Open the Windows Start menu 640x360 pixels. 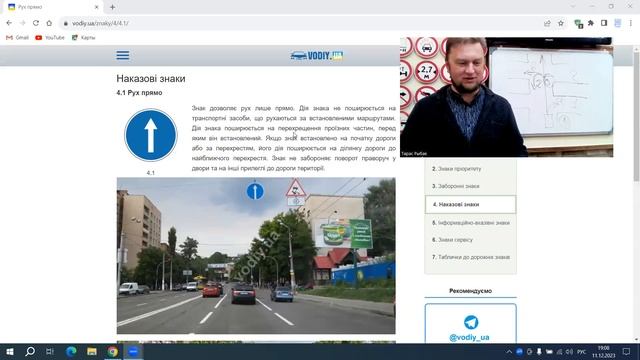coord(10,351)
